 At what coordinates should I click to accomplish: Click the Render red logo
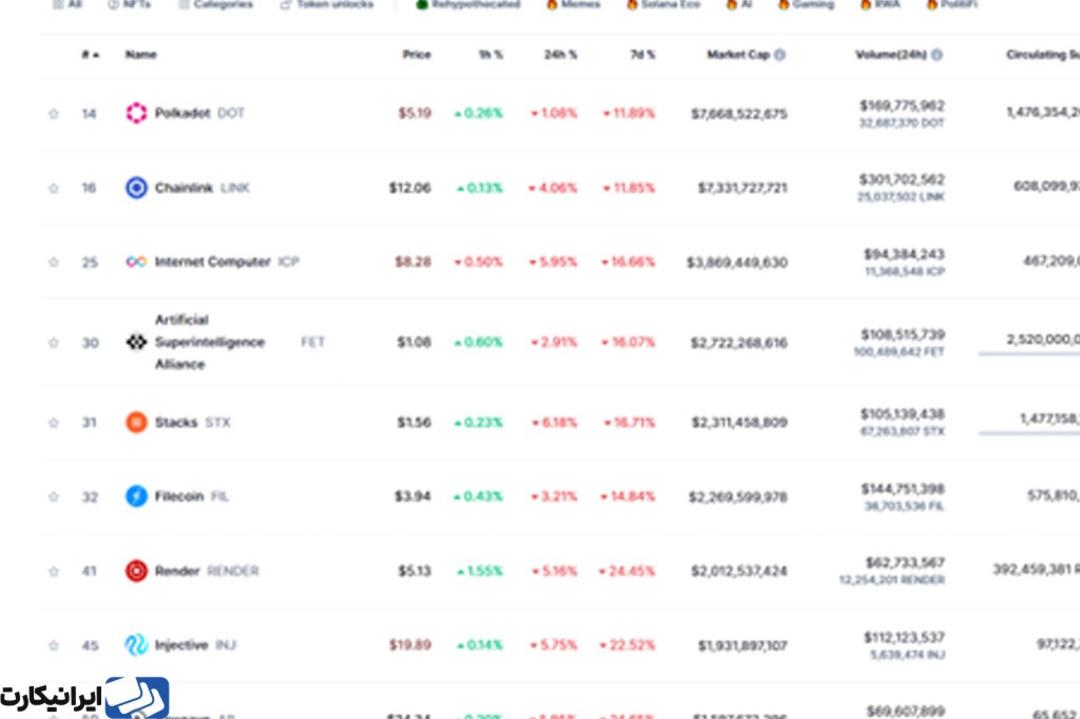pyautogui.click(x=136, y=571)
